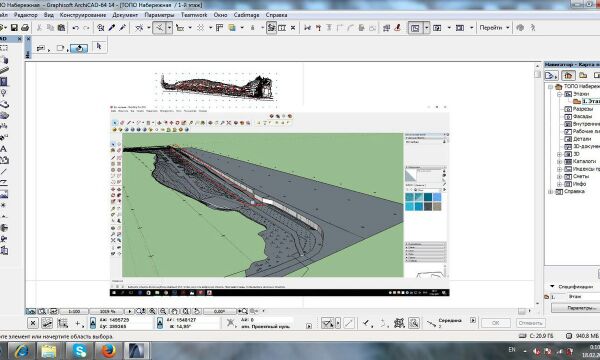Toggle the guide lines toolbar button

159,28
